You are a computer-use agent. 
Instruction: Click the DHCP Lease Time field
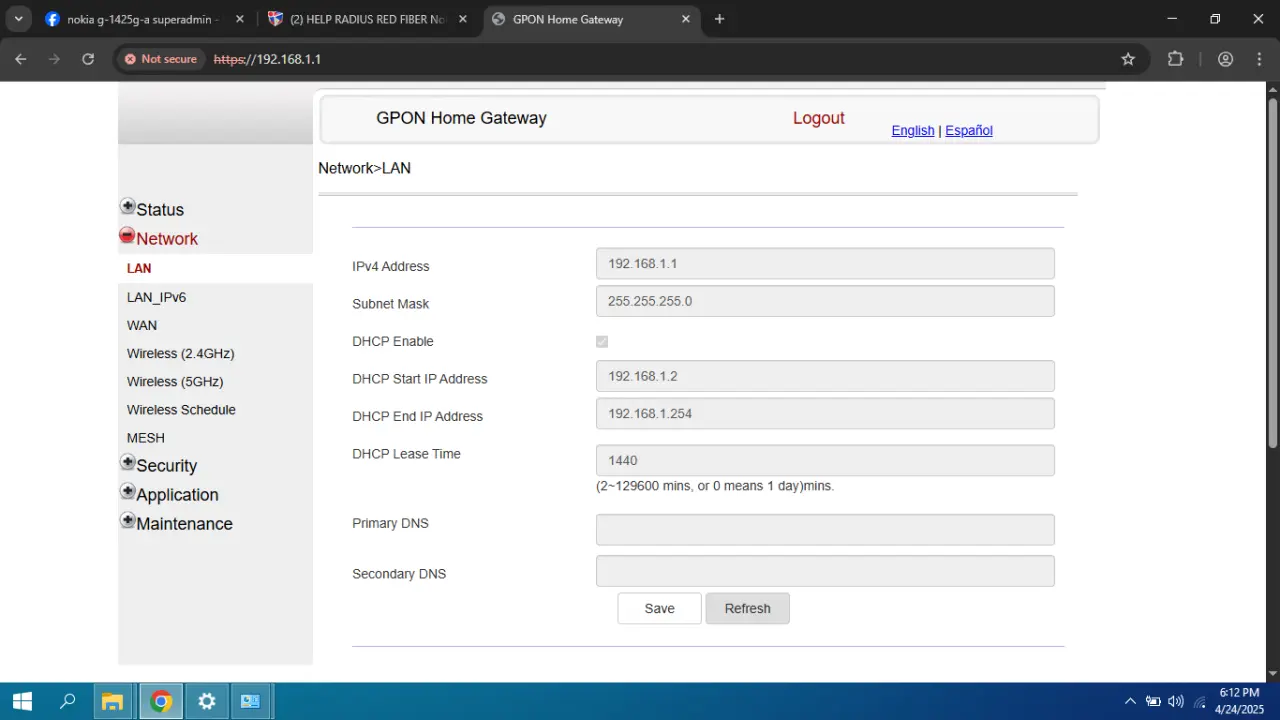pos(825,460)
